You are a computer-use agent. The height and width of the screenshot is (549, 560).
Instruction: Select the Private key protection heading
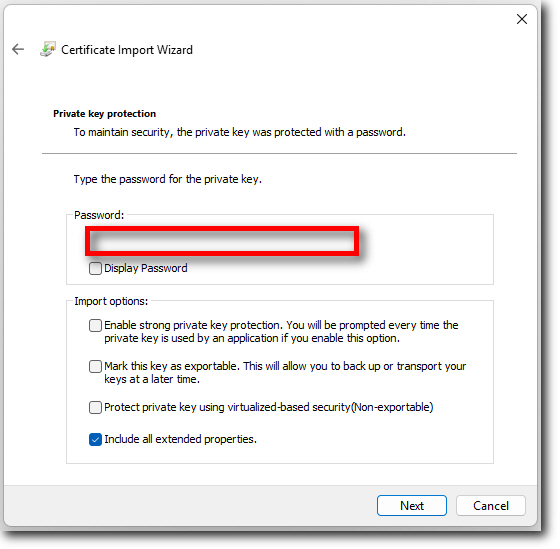(104, 114)
